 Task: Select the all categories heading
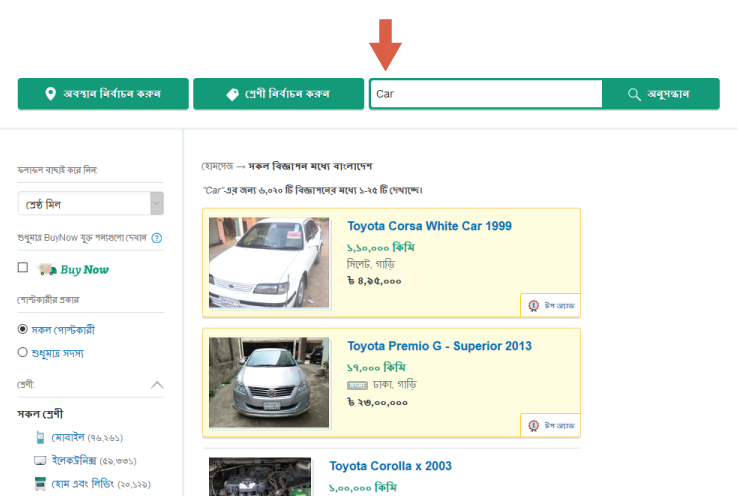pos(40,414)
